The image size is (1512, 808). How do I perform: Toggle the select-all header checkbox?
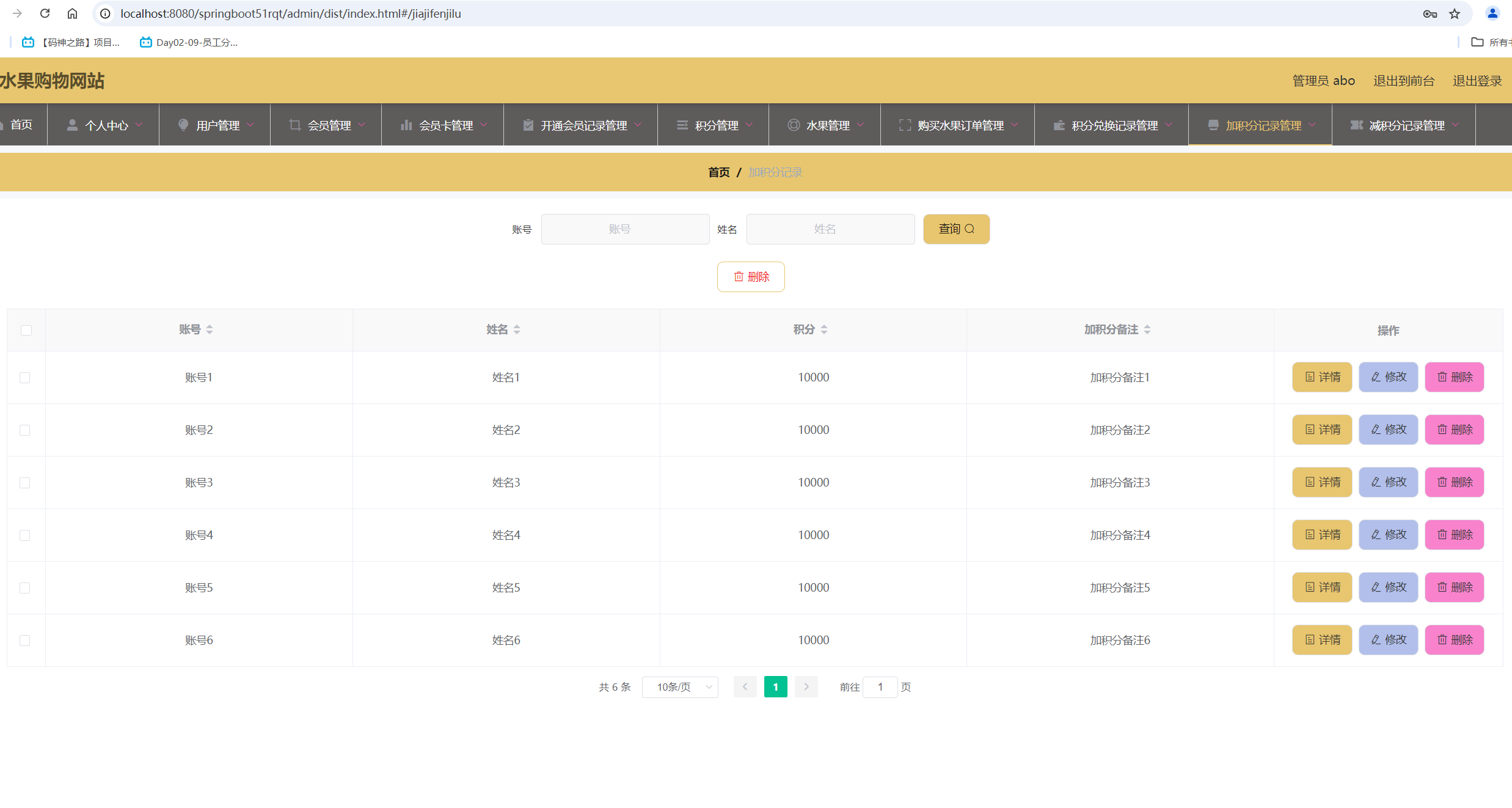[x=26, y=331]
